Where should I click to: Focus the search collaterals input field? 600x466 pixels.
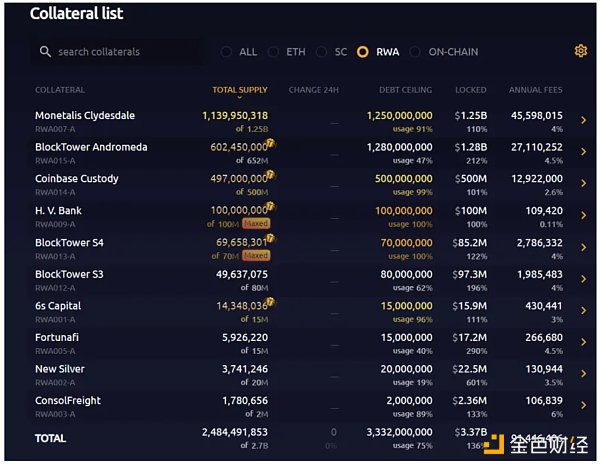[117, 52]
